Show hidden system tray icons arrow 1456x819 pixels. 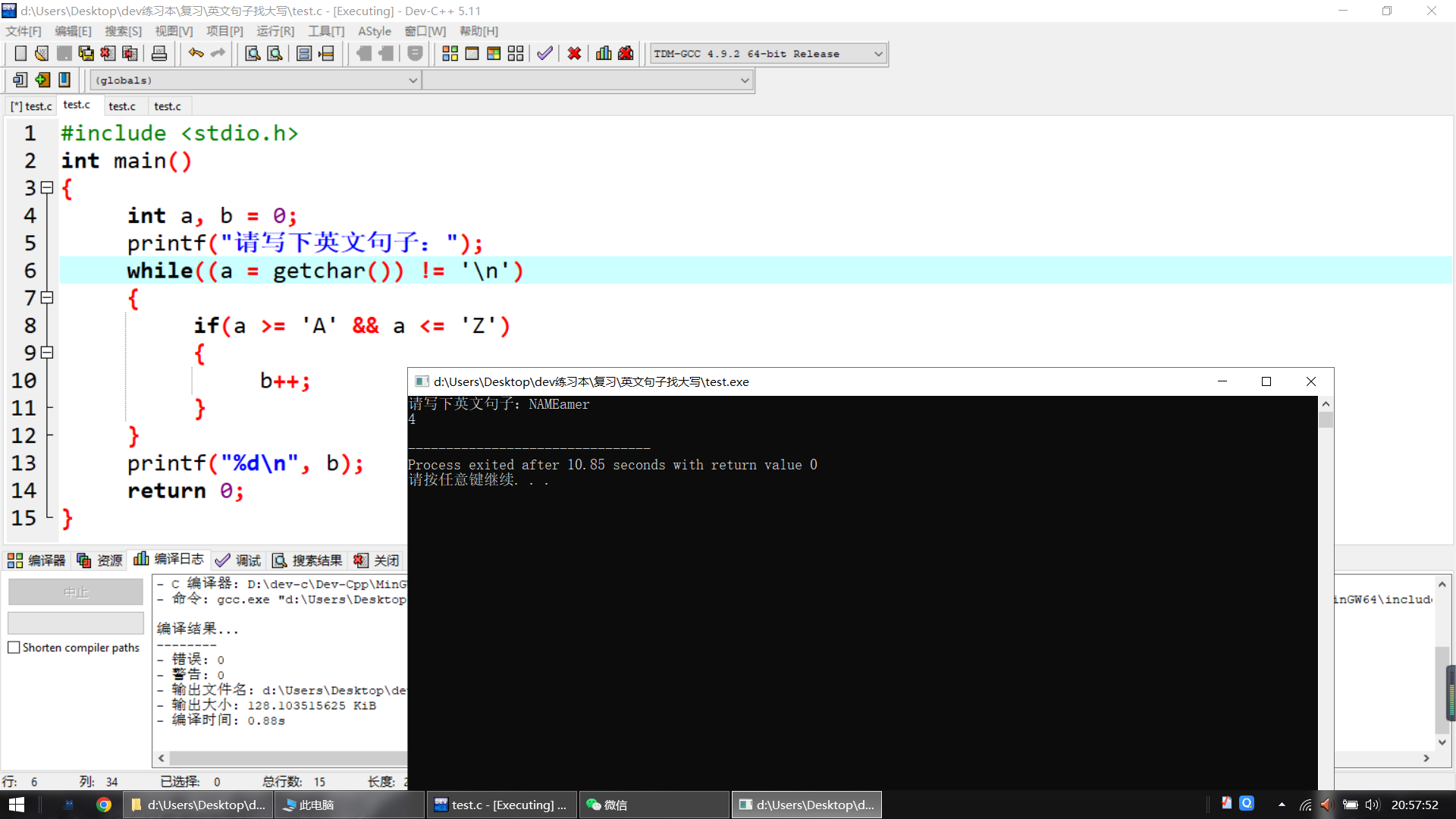pos(1282,805)
